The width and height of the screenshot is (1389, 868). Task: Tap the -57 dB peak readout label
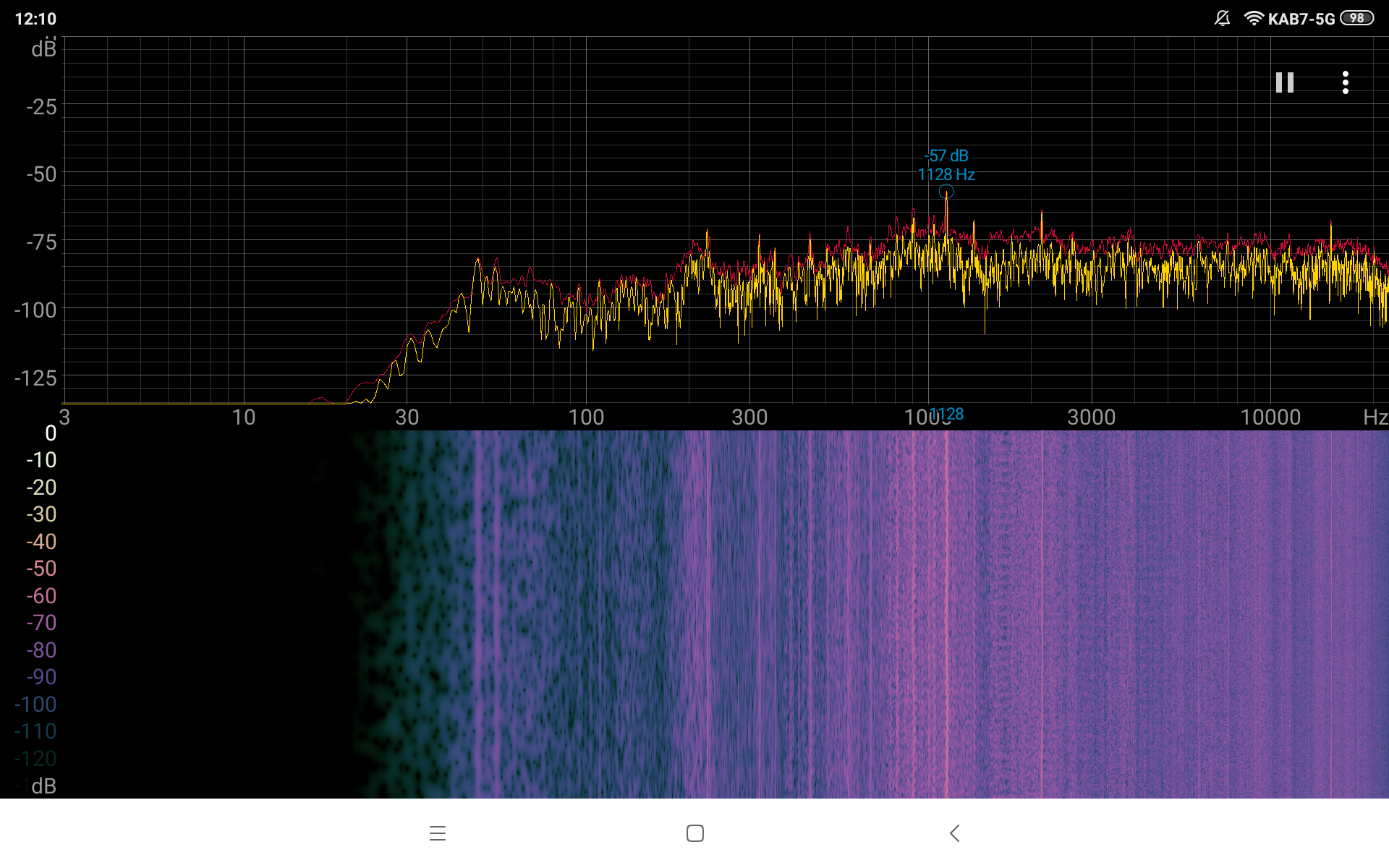pyautogui.click(x=946, y=156)
